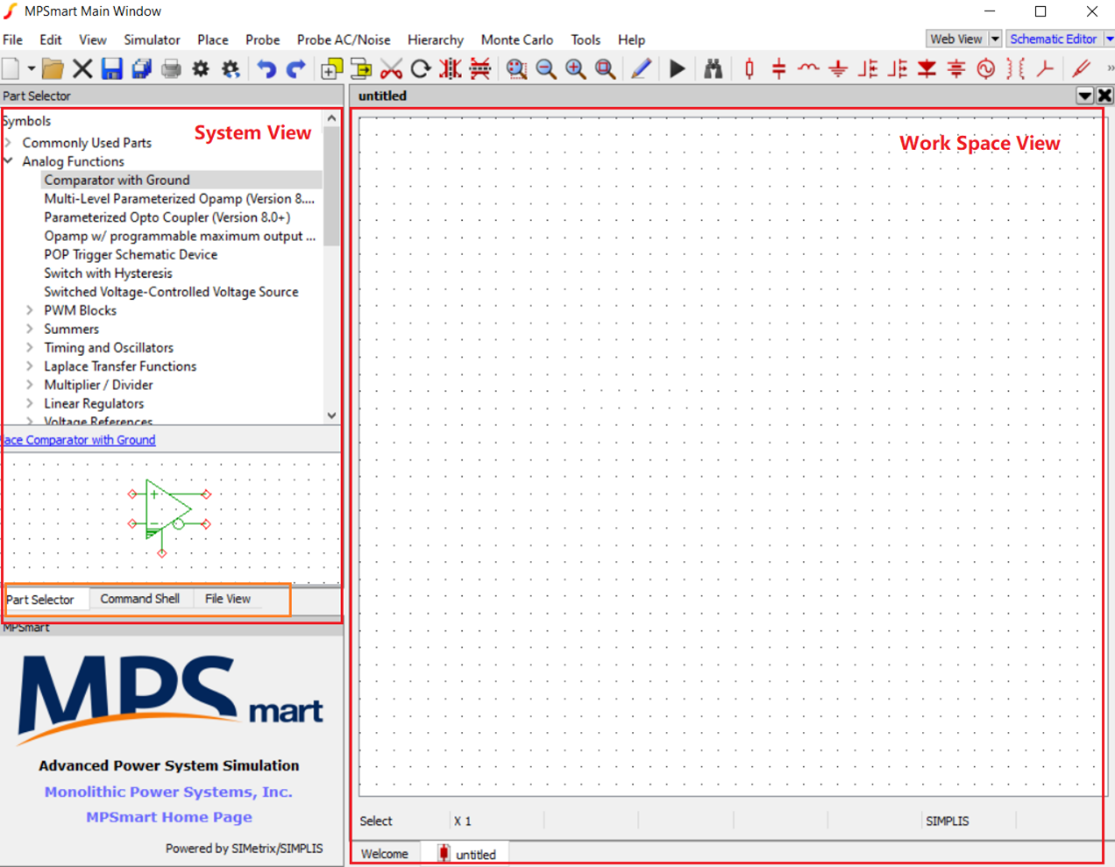This screenshot has width=1115, height=867.
Task: Undo the last action
Action: (x=267, y=69)
